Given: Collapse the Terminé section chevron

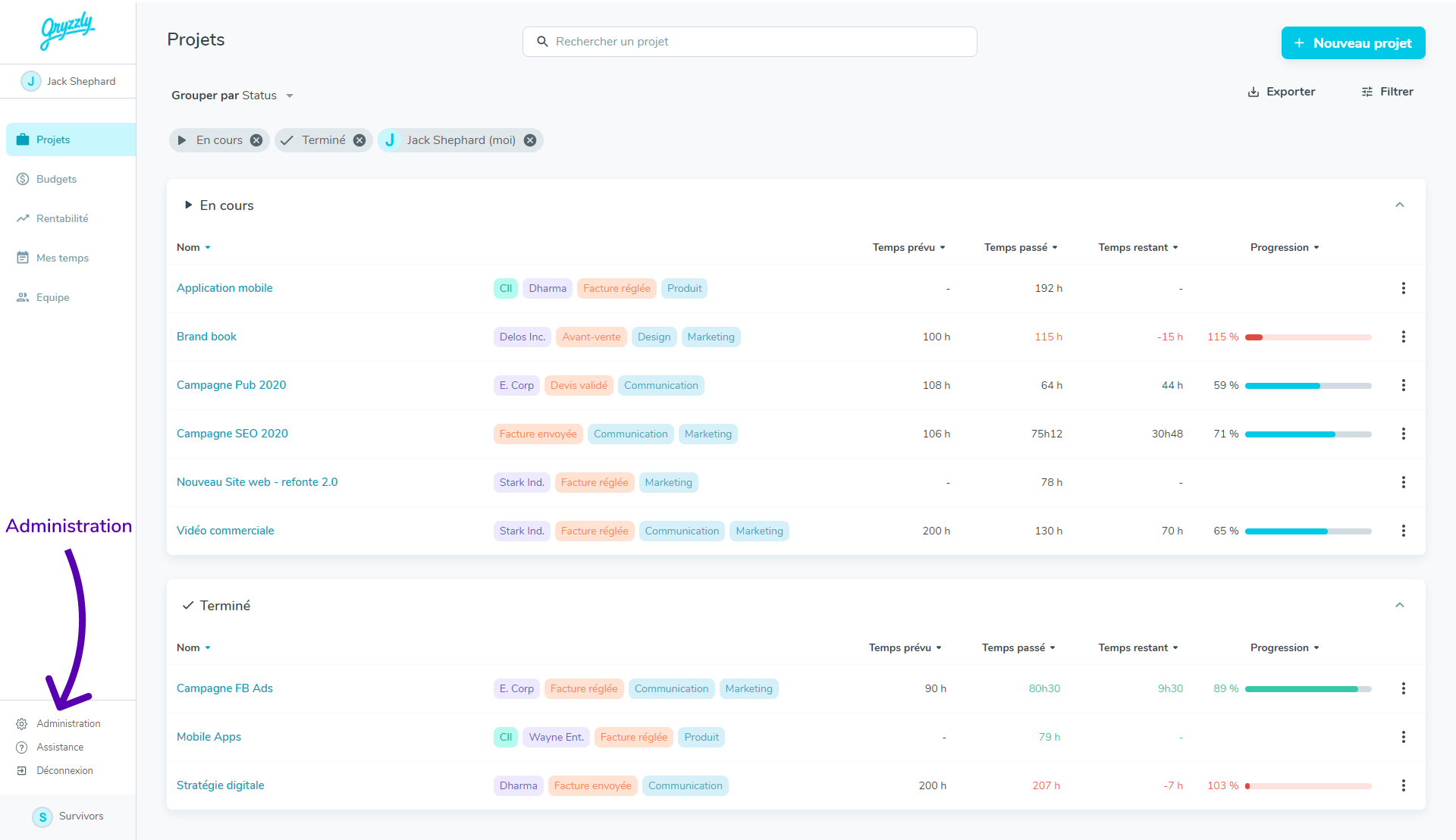Looking at the screenshot, I should point(1400,606).
